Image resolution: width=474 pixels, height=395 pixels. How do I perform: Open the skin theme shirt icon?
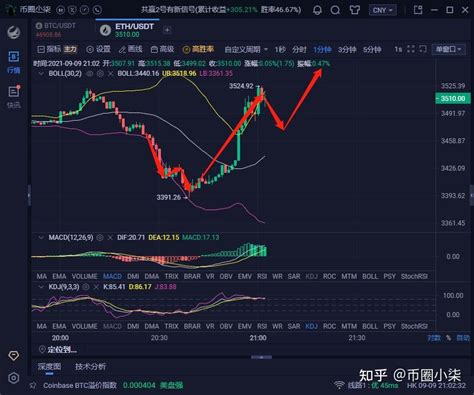click(x=354, y=10)
